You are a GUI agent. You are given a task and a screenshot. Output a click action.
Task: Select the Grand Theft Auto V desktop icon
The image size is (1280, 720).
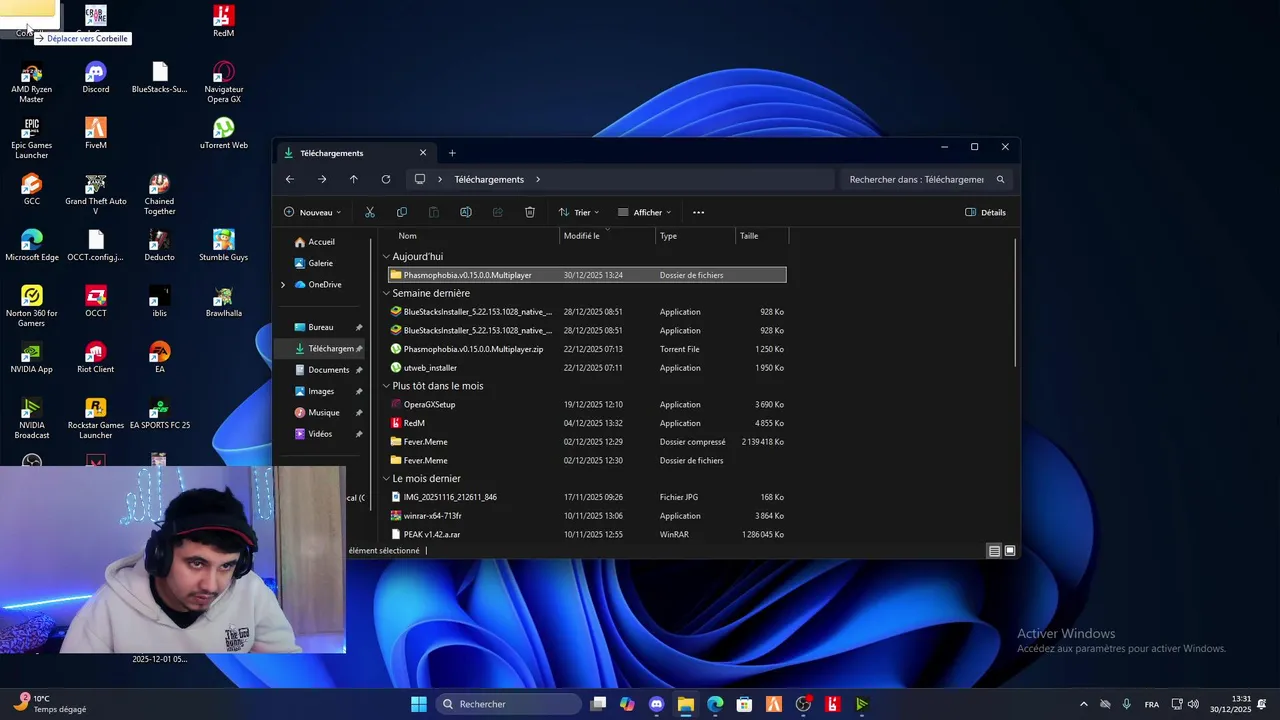click(x=96, y=195)
